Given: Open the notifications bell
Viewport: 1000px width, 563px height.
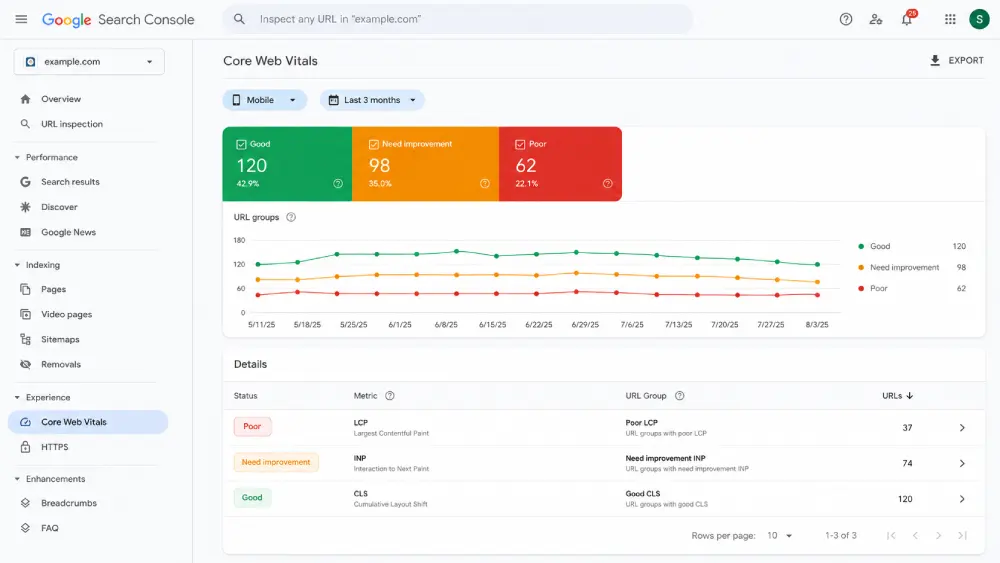Looking at the screenshot, I should [906, 19].
